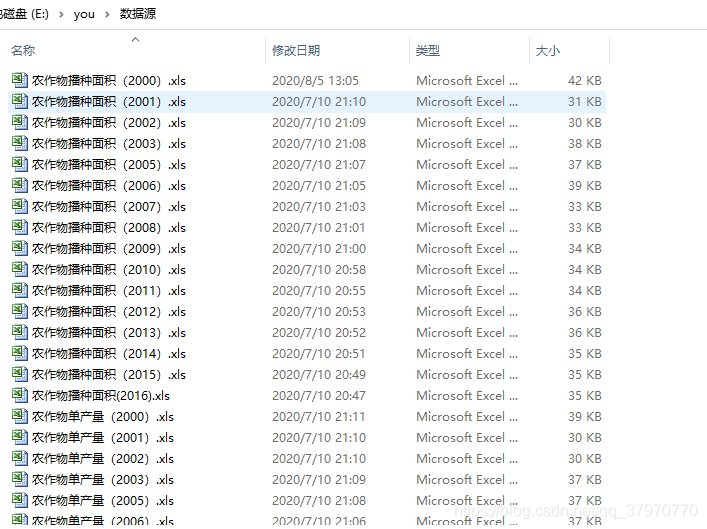Select file name 农作物播种面积 (2012) .xls
The height and width of the screenshot is (529, 707).
pyautogui.click(x=109, y=312)
